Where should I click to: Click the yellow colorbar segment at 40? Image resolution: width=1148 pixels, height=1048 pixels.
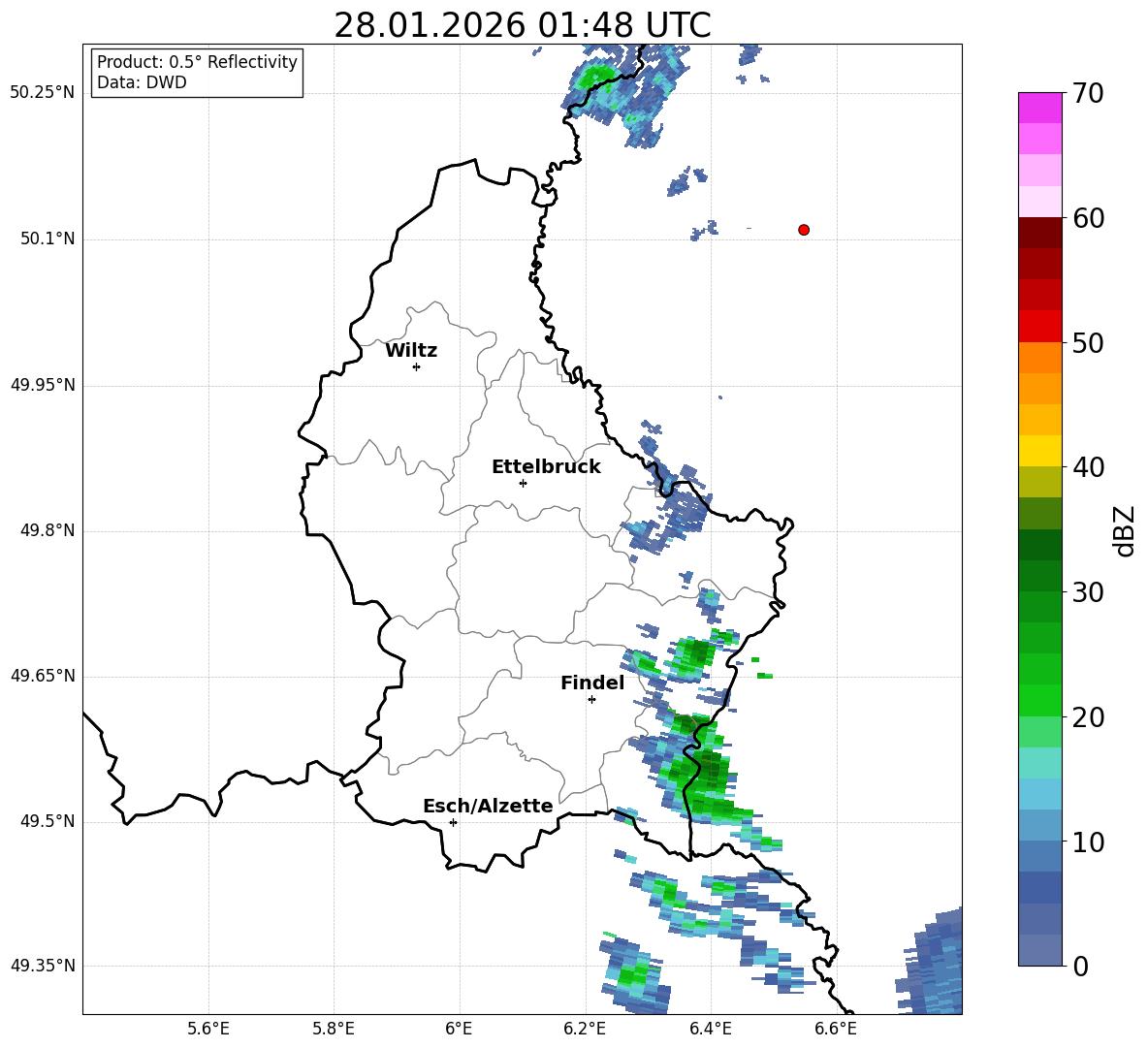tap(1039, 451)
